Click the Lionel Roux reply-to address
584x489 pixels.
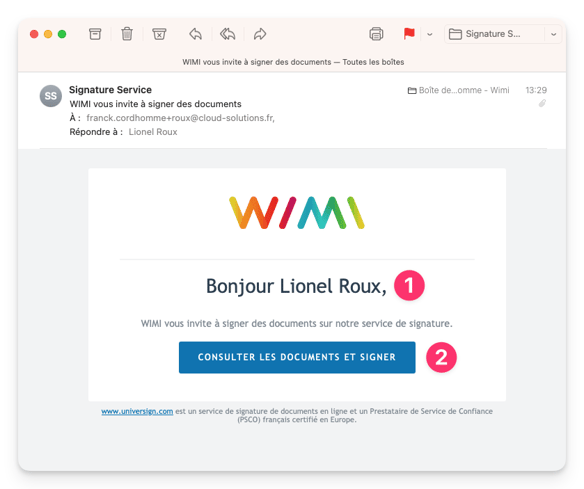coord(153,132)
